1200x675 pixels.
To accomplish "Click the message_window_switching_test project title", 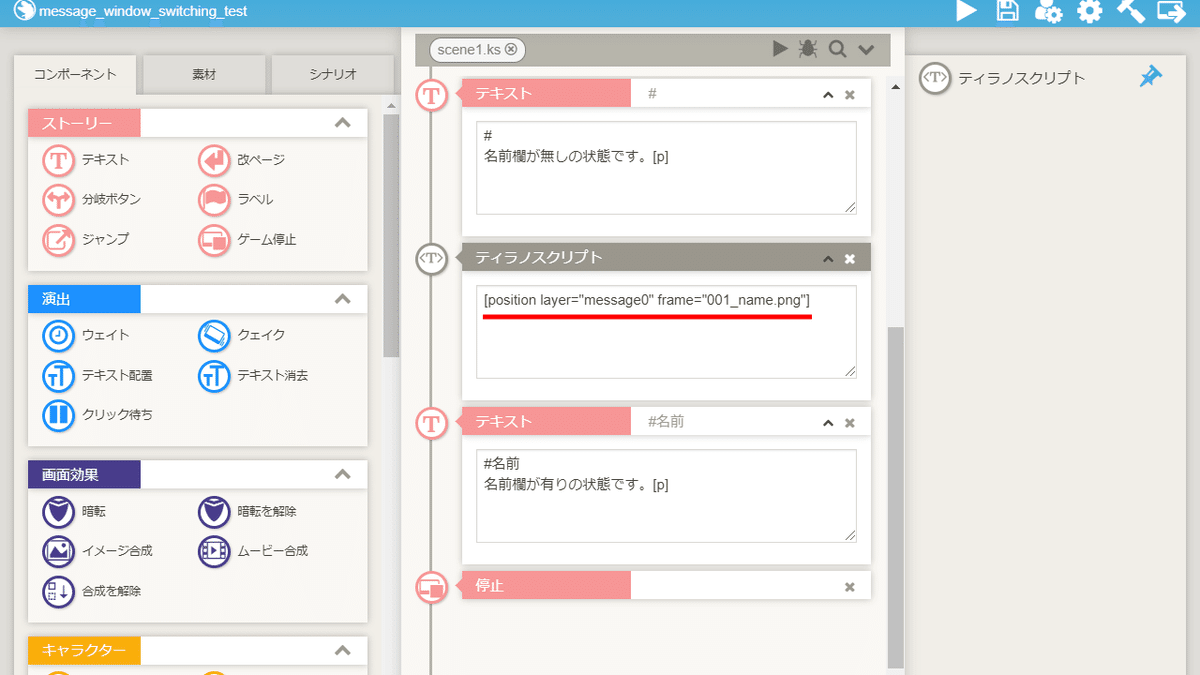I will point(143,12).
